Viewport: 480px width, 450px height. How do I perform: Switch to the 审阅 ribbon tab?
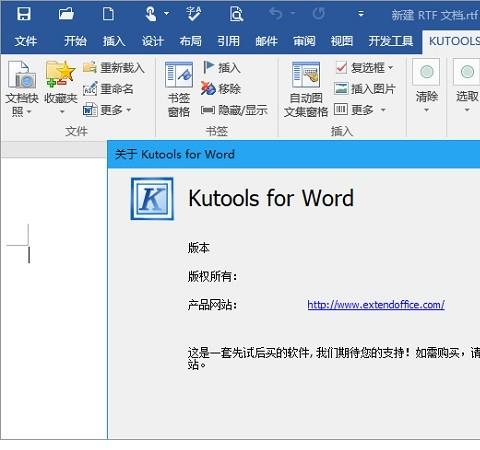tap(304, 41)
